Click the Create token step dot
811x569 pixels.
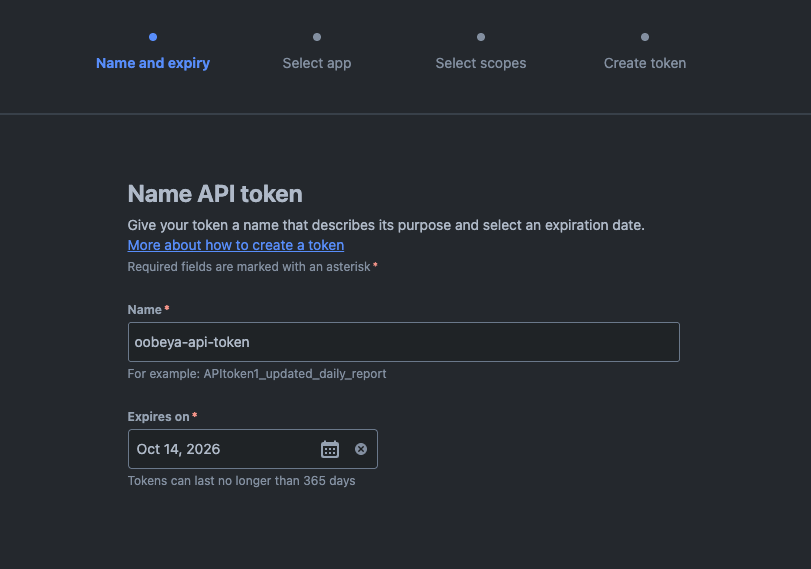[x=645, y=37]
